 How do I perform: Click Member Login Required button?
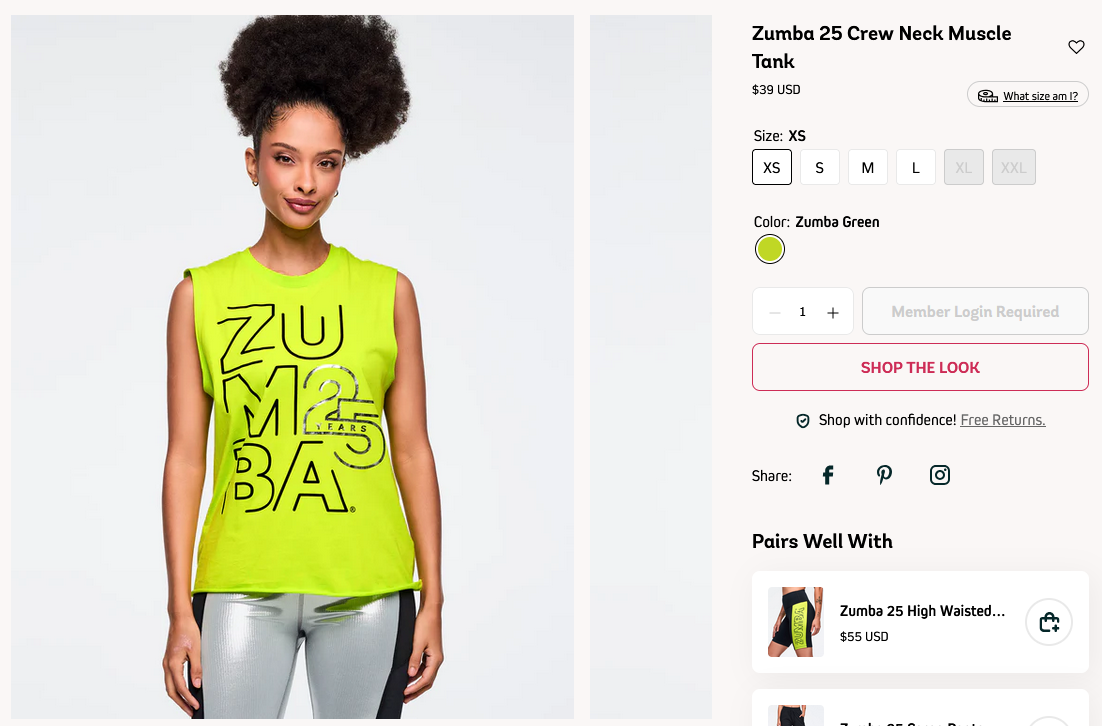975,311
